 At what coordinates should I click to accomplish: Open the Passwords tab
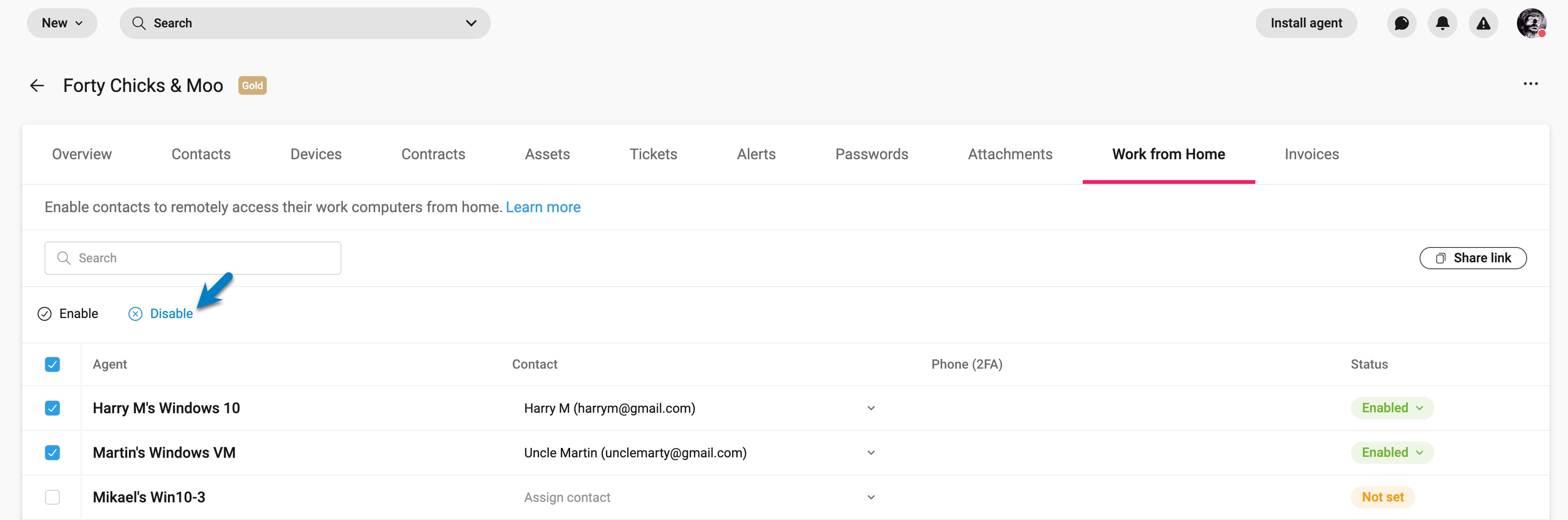(x=872, y=154)
